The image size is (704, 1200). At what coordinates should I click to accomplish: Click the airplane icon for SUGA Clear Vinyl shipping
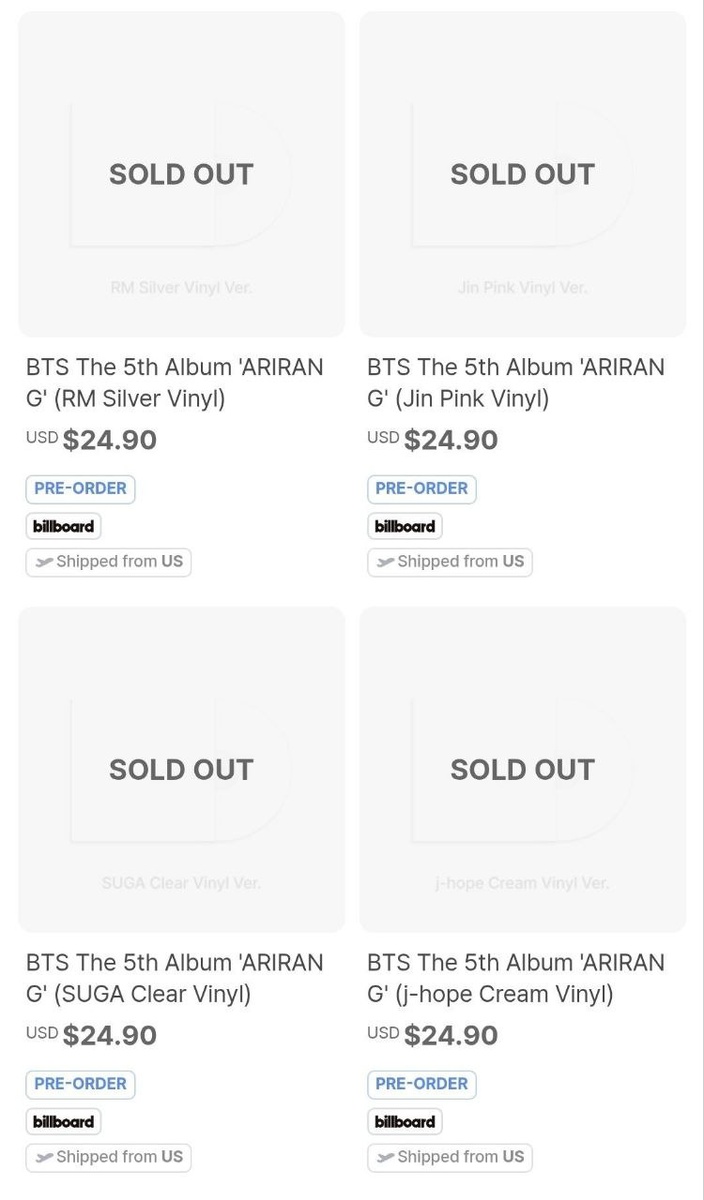43,1157
